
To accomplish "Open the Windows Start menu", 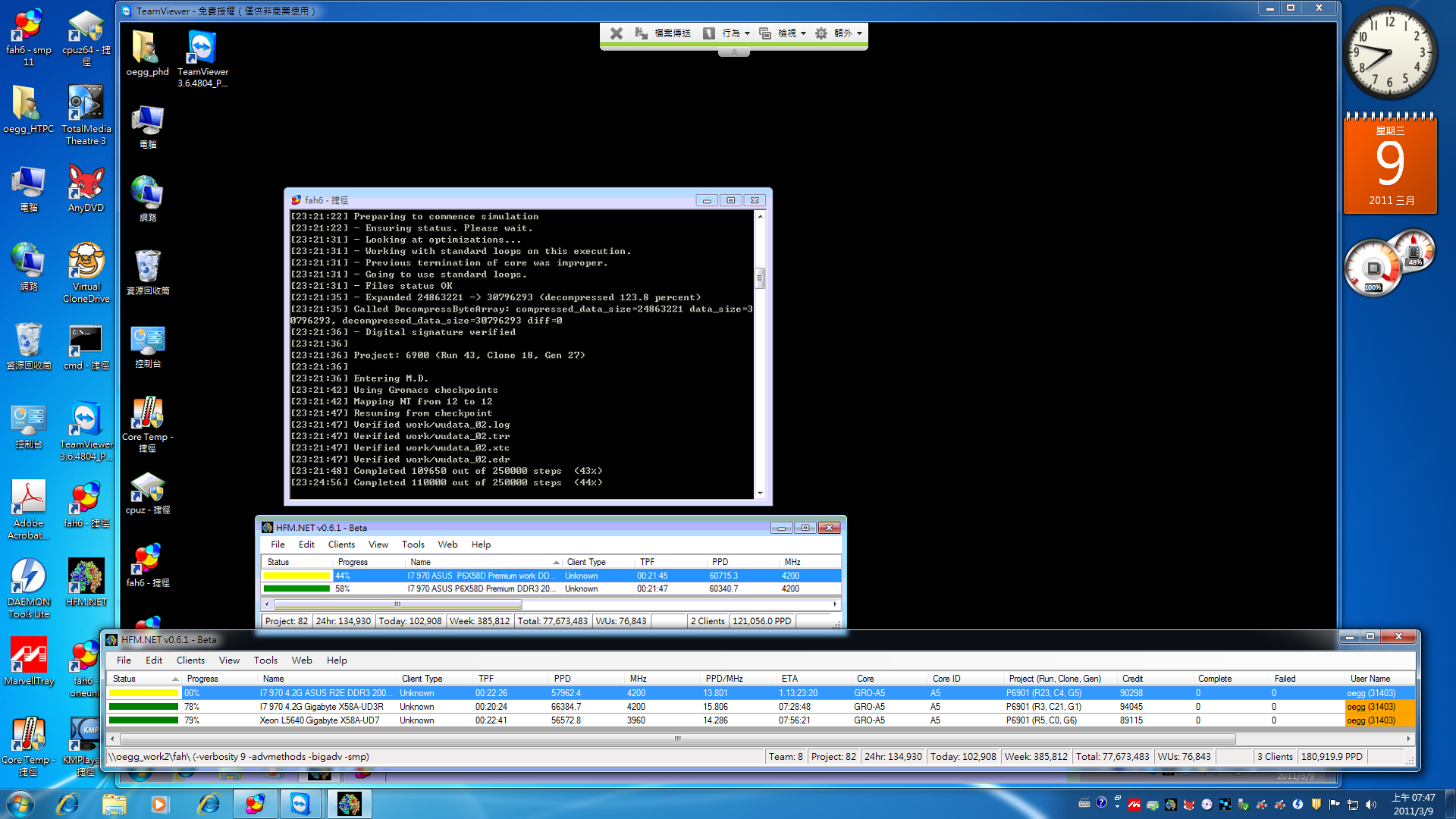I will click(x=20, y=803).
